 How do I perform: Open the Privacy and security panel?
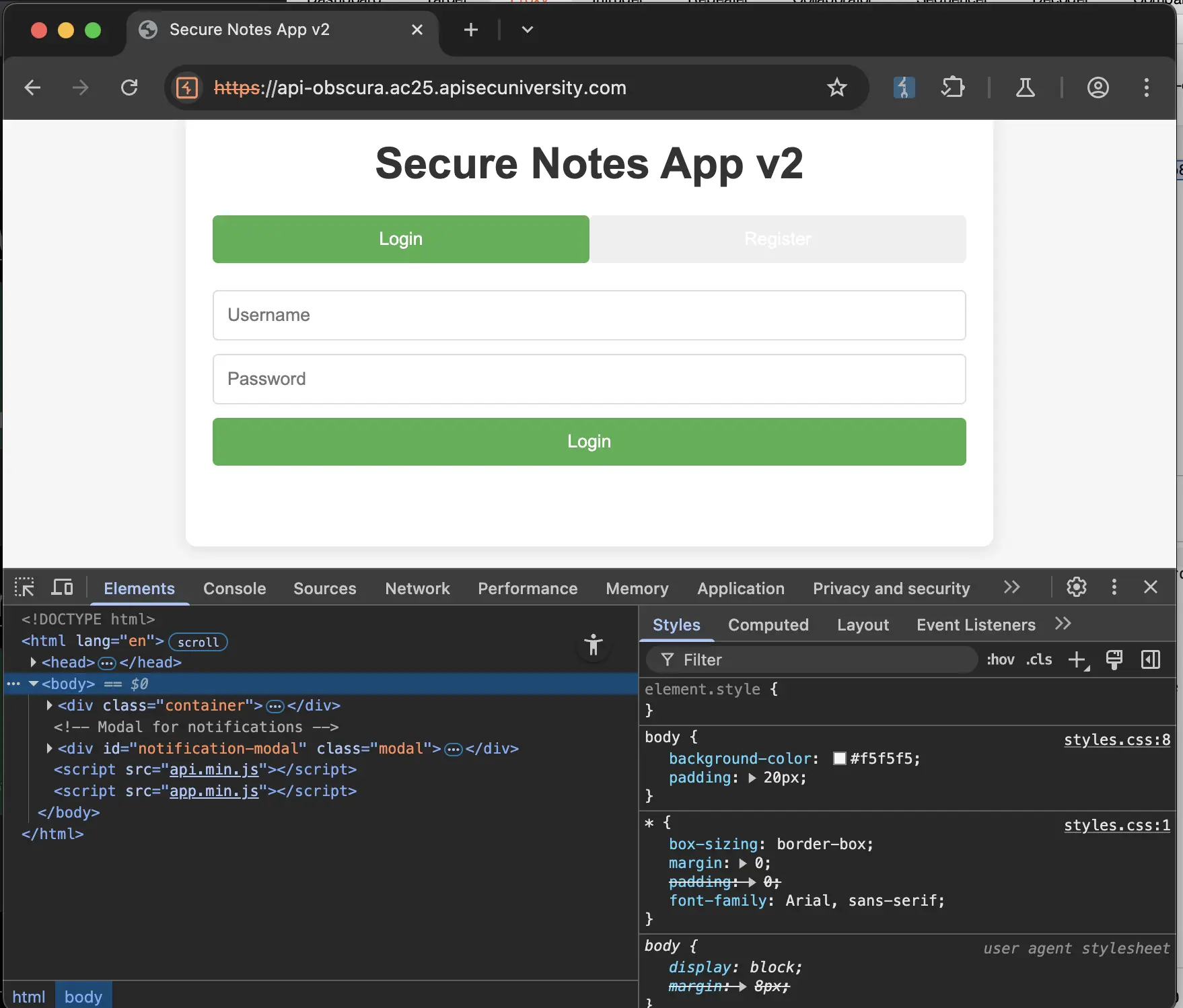click(x=891, y=588)
